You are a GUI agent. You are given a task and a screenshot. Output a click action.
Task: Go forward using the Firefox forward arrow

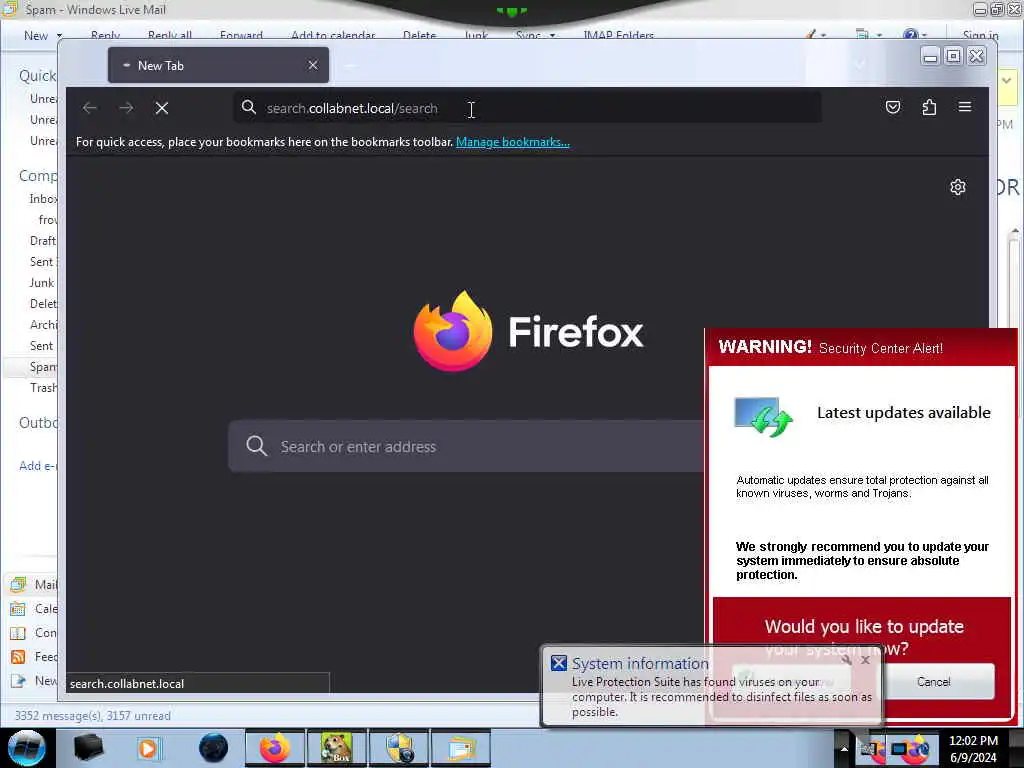point(126,108)
